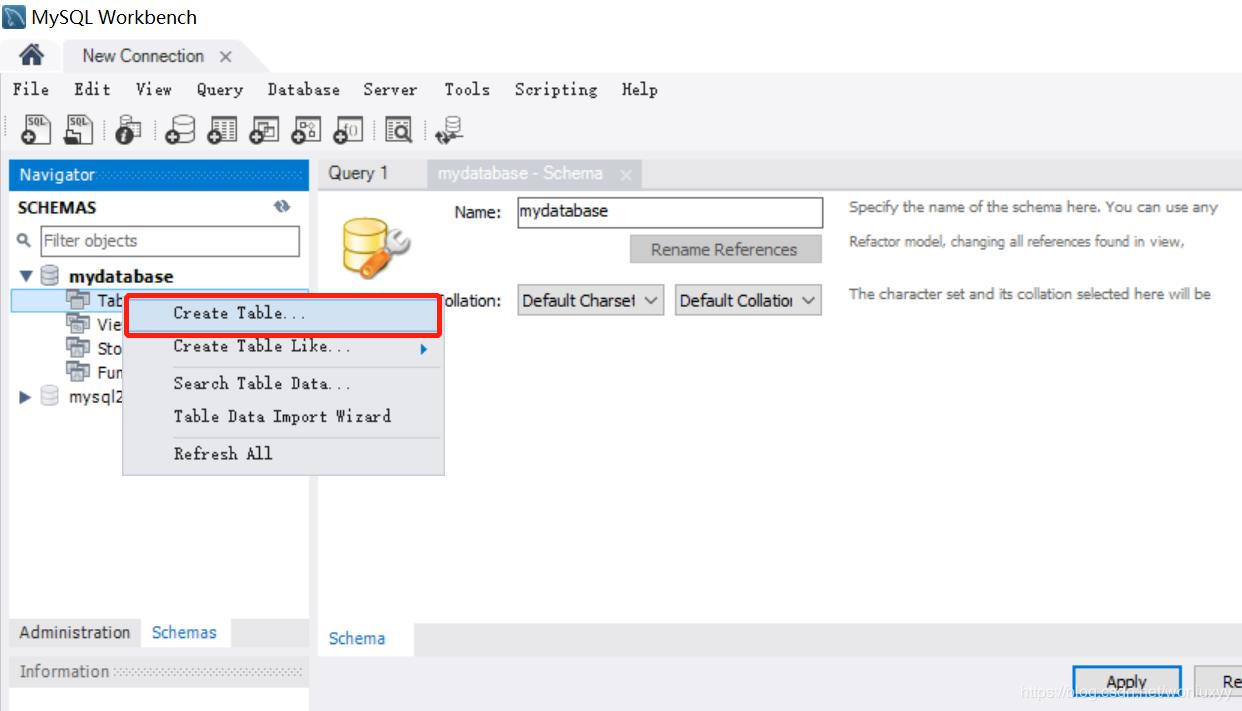The image size is (1242, 711).
Task: Select the bottom Schema tab
Action: (357, 638)
